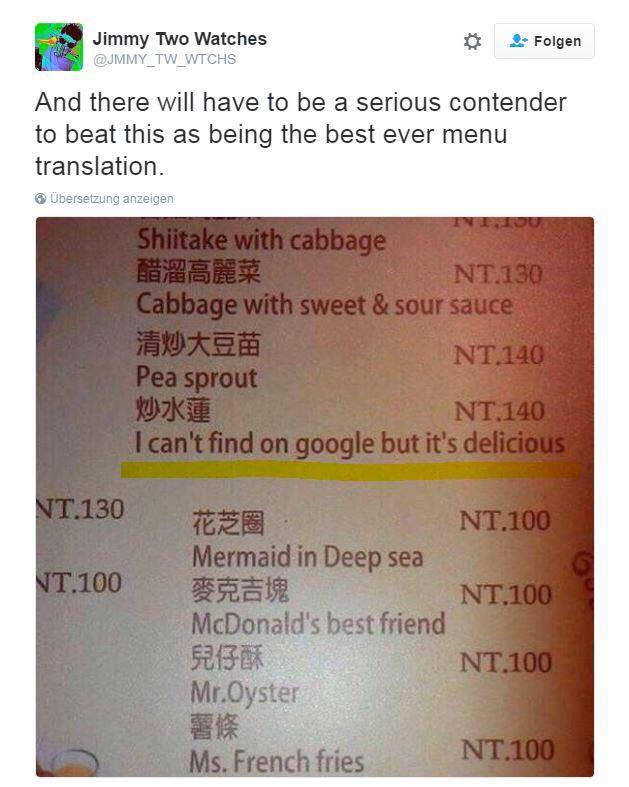Open the settings gear menu on the tweet
This screenshot has width=629, height=787.
pos(473,41)
